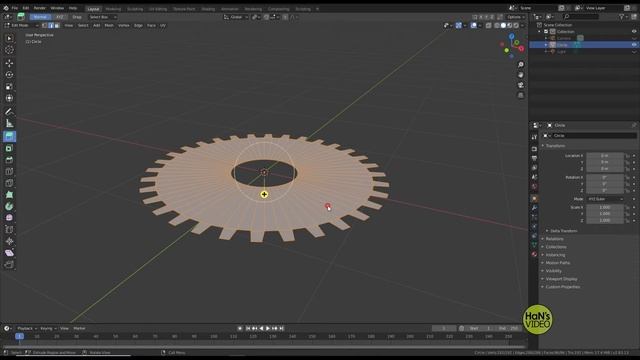Screen dimensions: 640x360
Task: Select the Loop Cut tool
Action: [x=9, y=171]
